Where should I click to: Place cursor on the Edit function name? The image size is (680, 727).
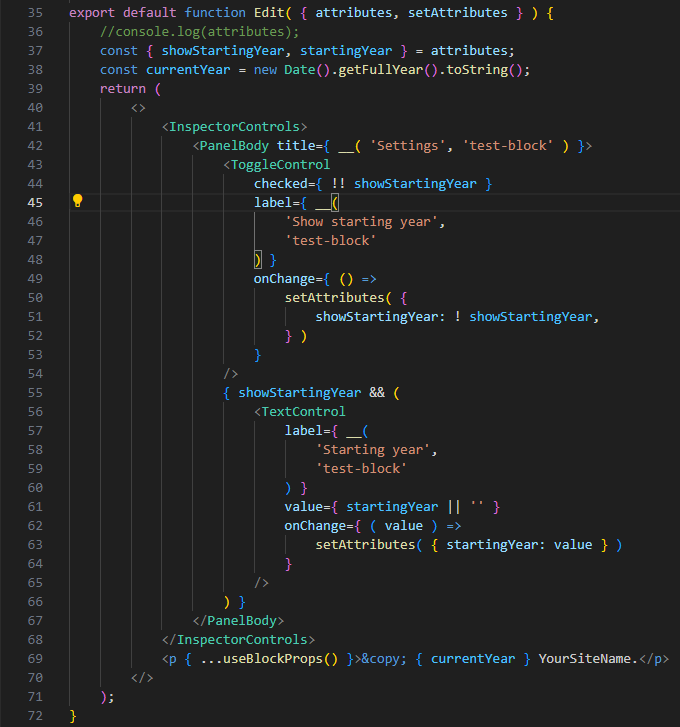pos(227,13)
